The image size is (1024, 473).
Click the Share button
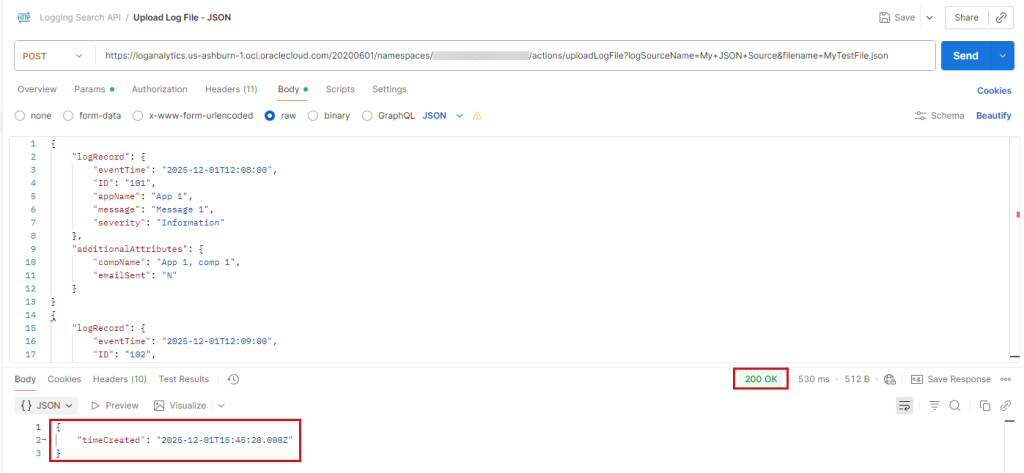tap(966, 18)
